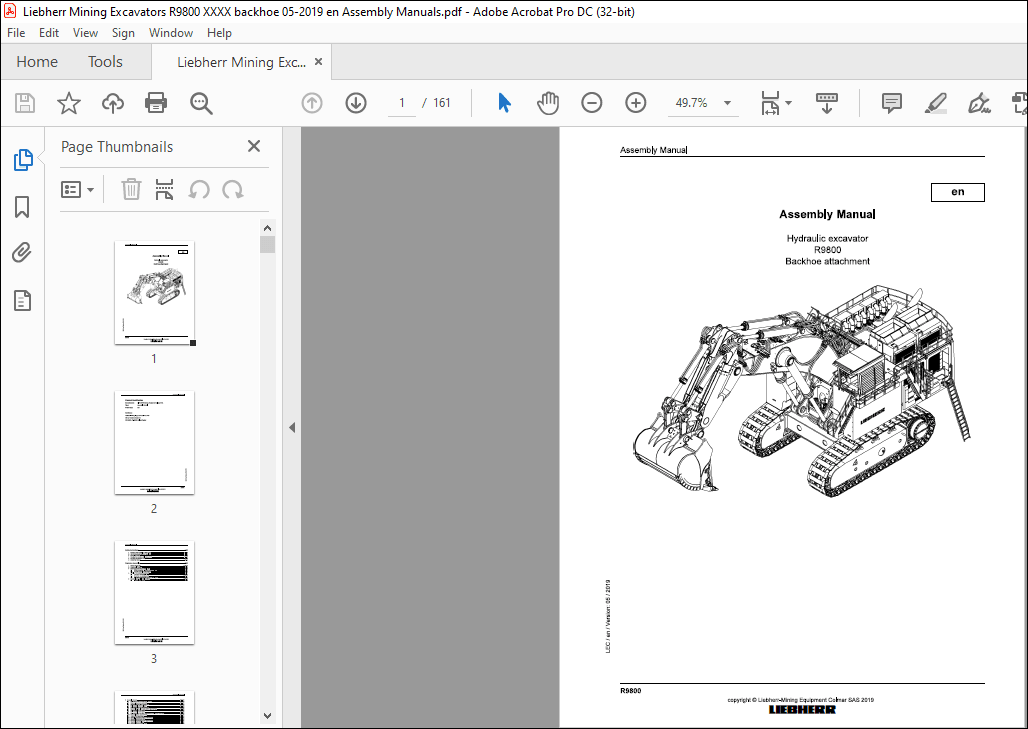Open the Attachments panel with the paperclip icon
This screenshot has height=729, width=1028.
(x=22, y=252)
